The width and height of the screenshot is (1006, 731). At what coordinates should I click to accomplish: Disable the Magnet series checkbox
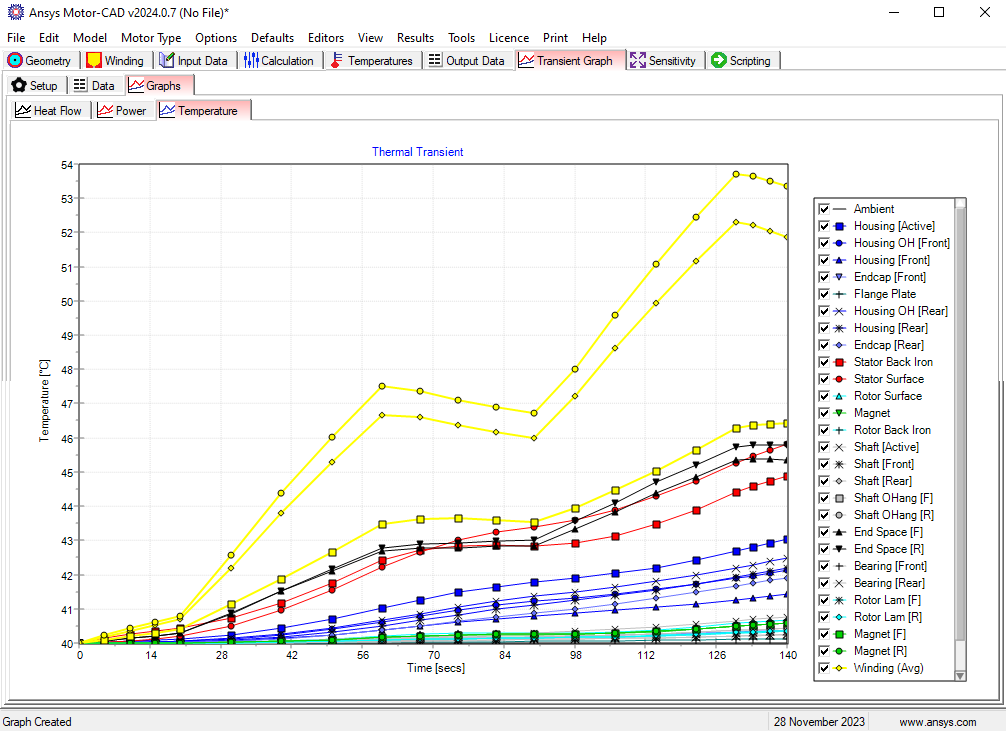click(x=824, y=413)
